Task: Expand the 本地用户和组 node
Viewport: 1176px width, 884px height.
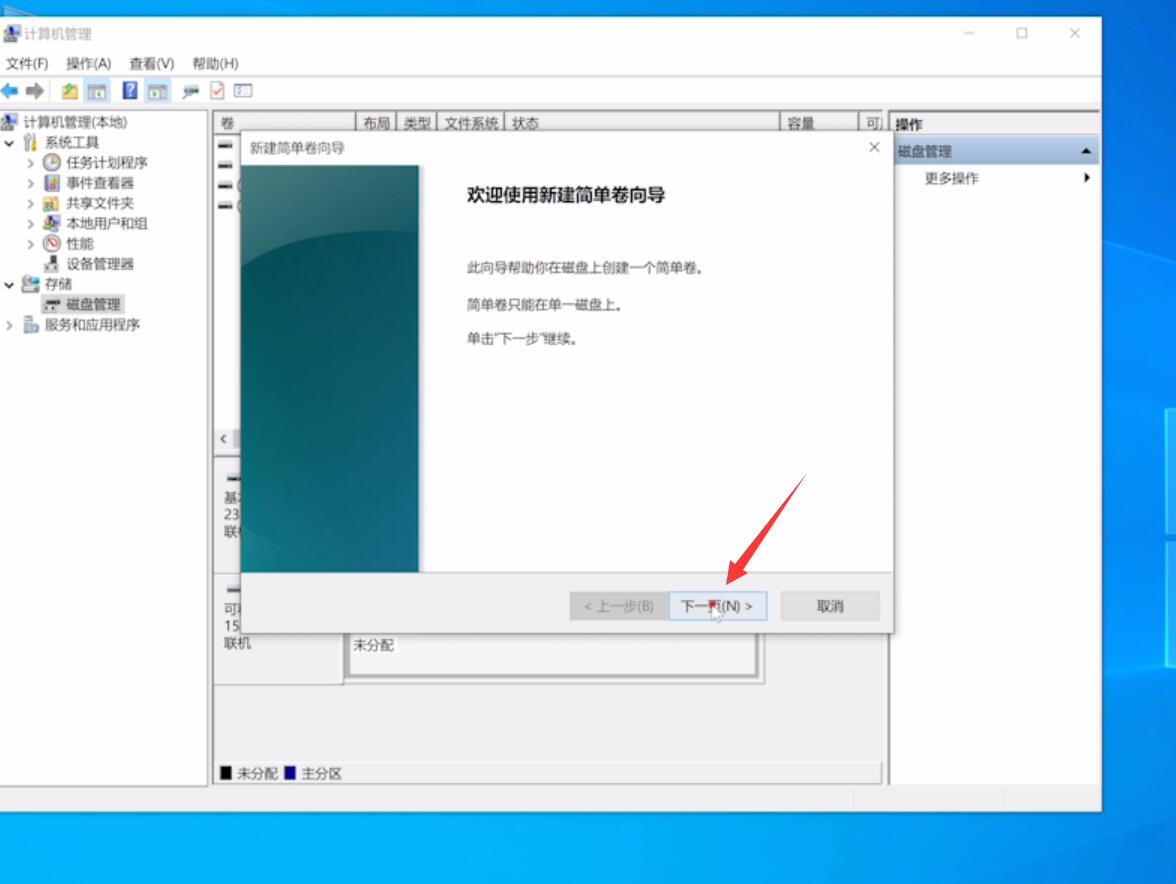Action: click(30, 223)
